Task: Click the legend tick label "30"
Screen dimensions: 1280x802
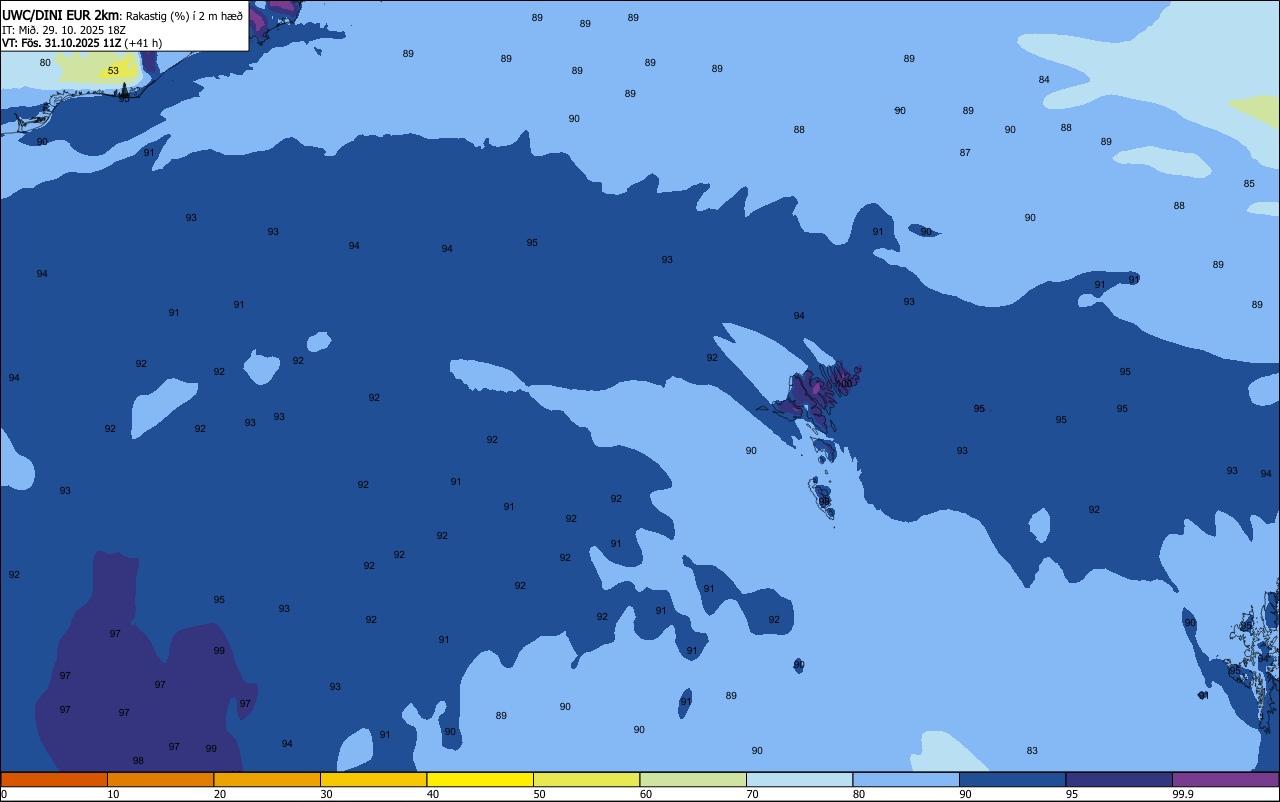Action: click(326, 794)
